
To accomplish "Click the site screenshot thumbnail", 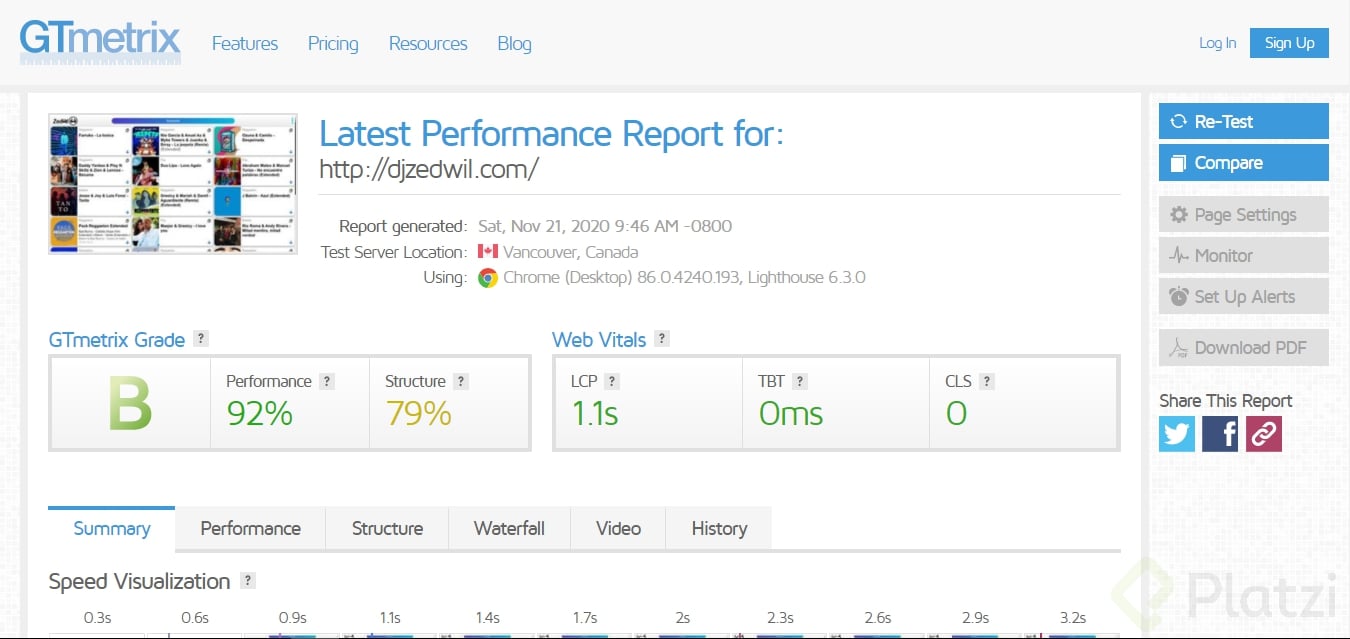I will coord(173,184).
